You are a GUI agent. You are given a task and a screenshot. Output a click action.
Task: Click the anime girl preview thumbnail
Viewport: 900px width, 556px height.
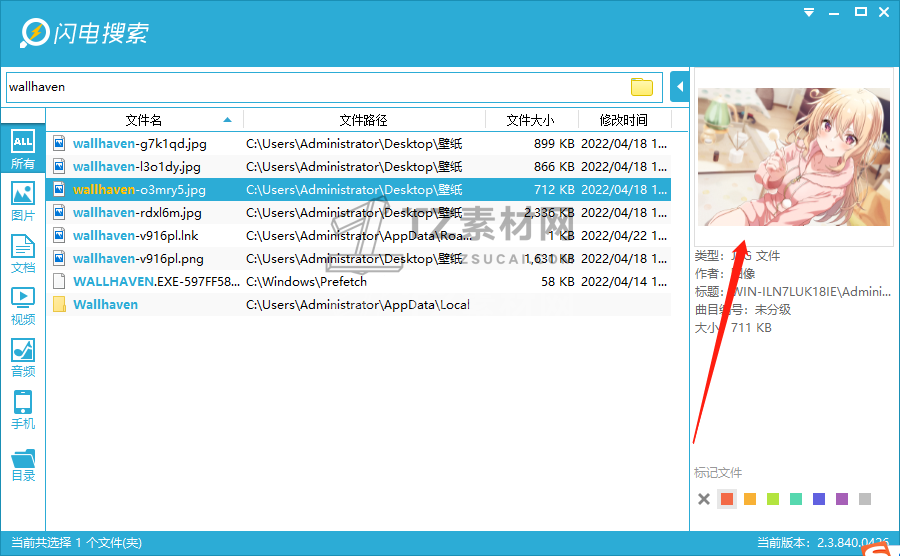coord(794,157)
